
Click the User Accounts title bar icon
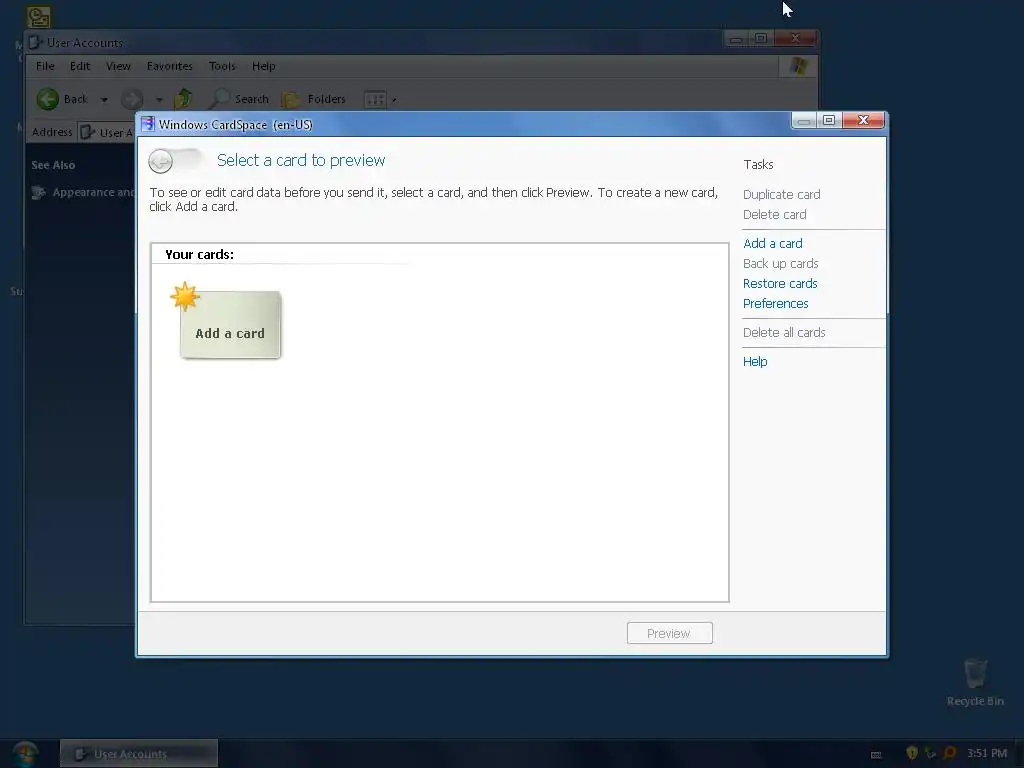coord(35,43)
